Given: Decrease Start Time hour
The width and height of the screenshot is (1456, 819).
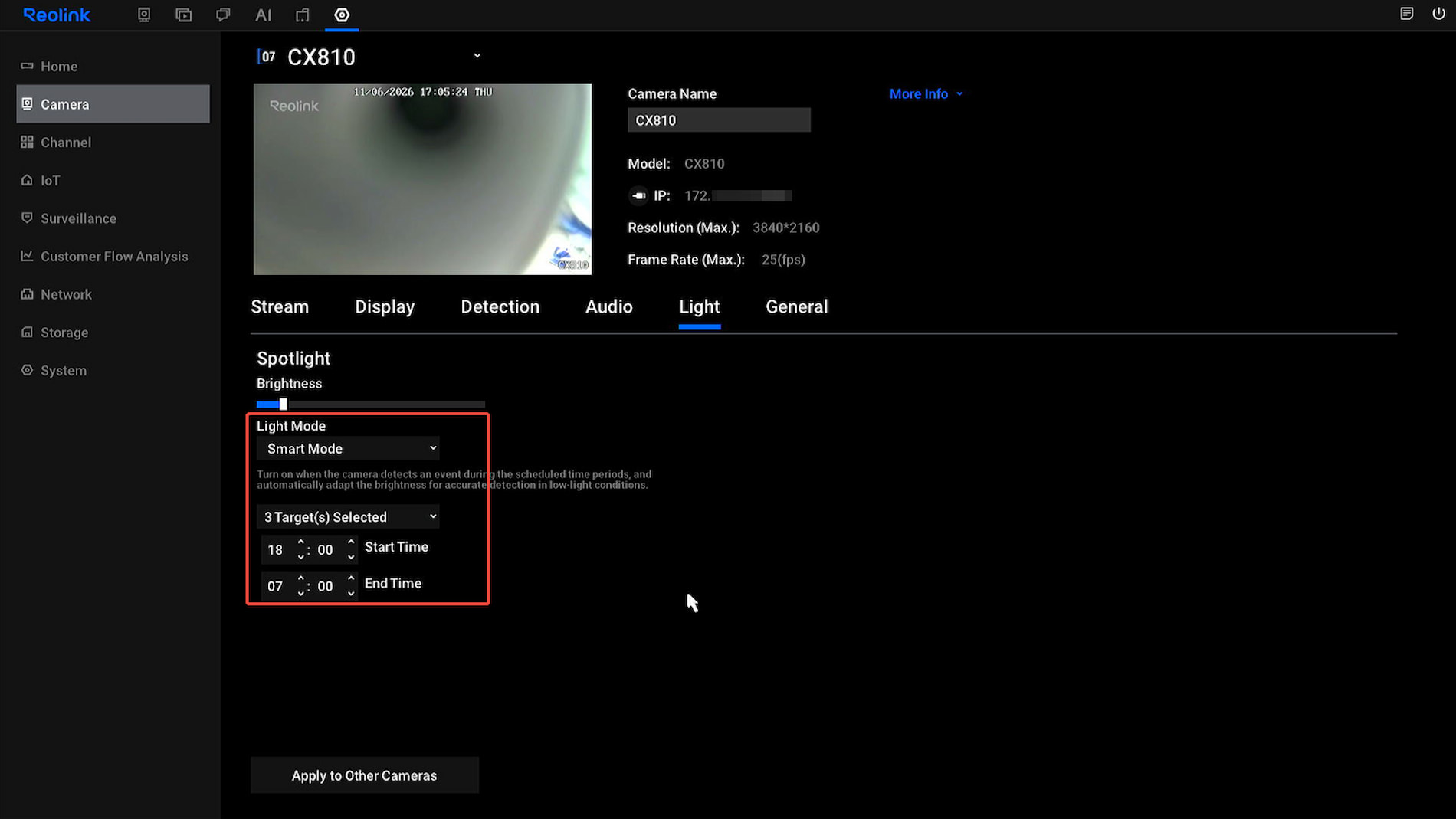Looking at the screenshot, I should coord(300,557).
